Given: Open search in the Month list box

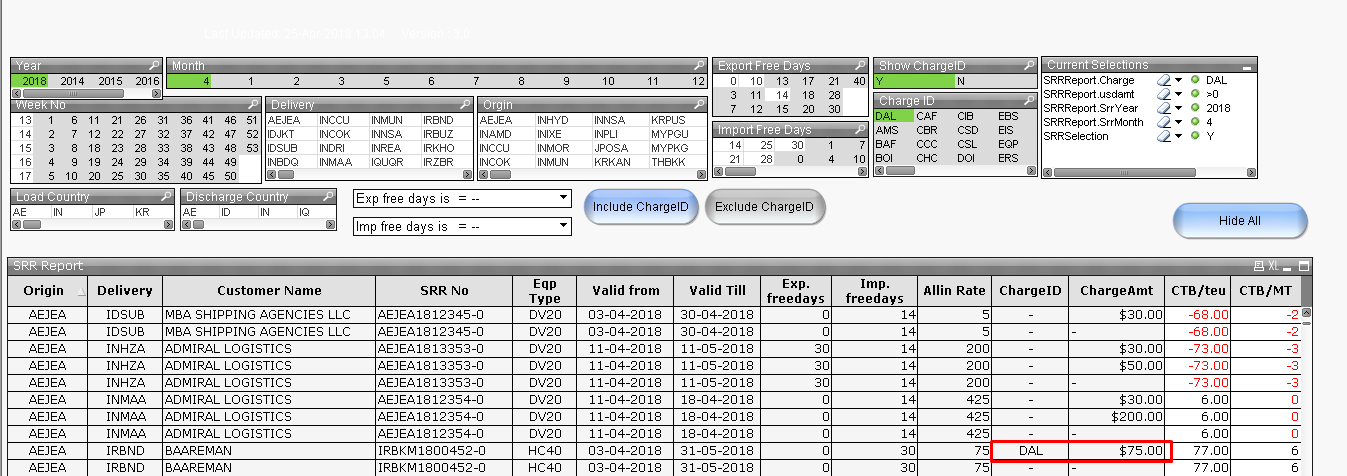Looking at the screenshot, I should (698, 66).
